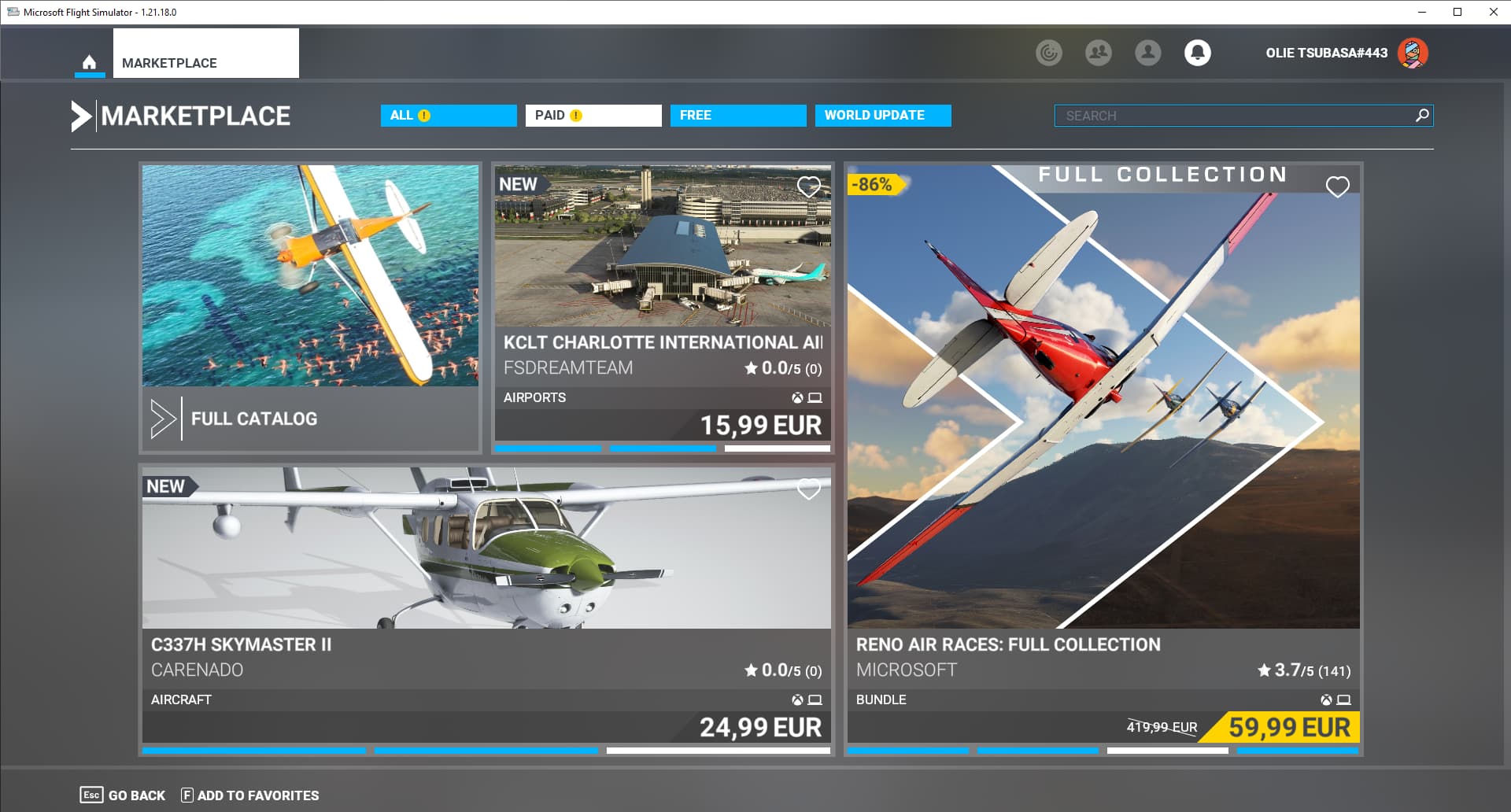Favorite the C337H Skymaster II item
The width and height of the screenshot is (1511, 812).
click(809, 489)
